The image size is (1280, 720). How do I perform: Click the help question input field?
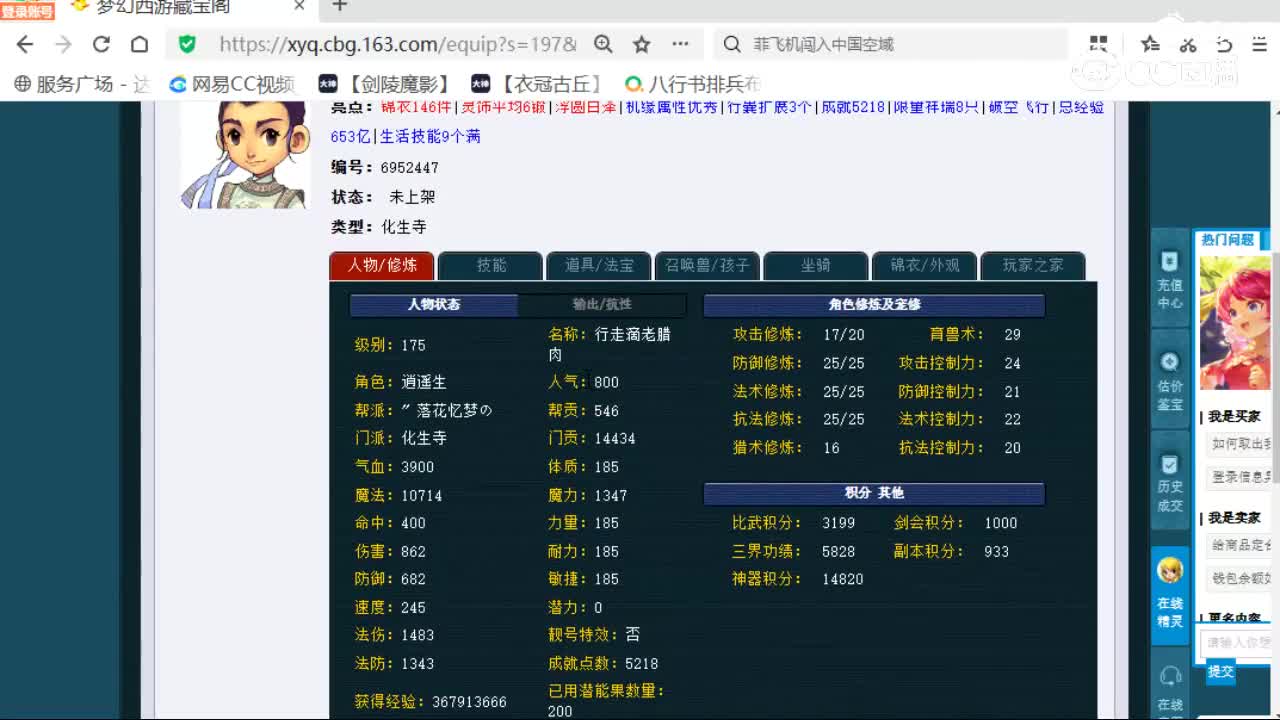1238,643
